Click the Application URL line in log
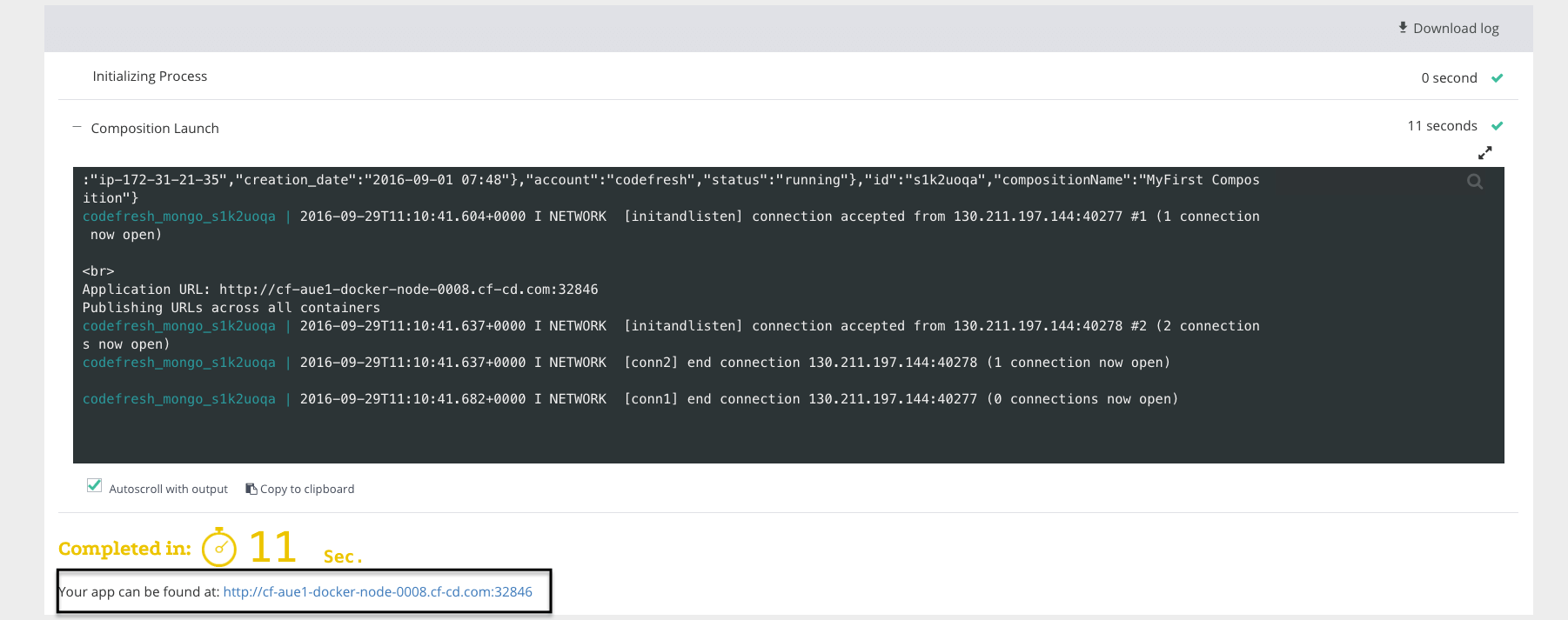Viewport: 1568px width, 620px height. pyautogui.click(x=339, y=290)
